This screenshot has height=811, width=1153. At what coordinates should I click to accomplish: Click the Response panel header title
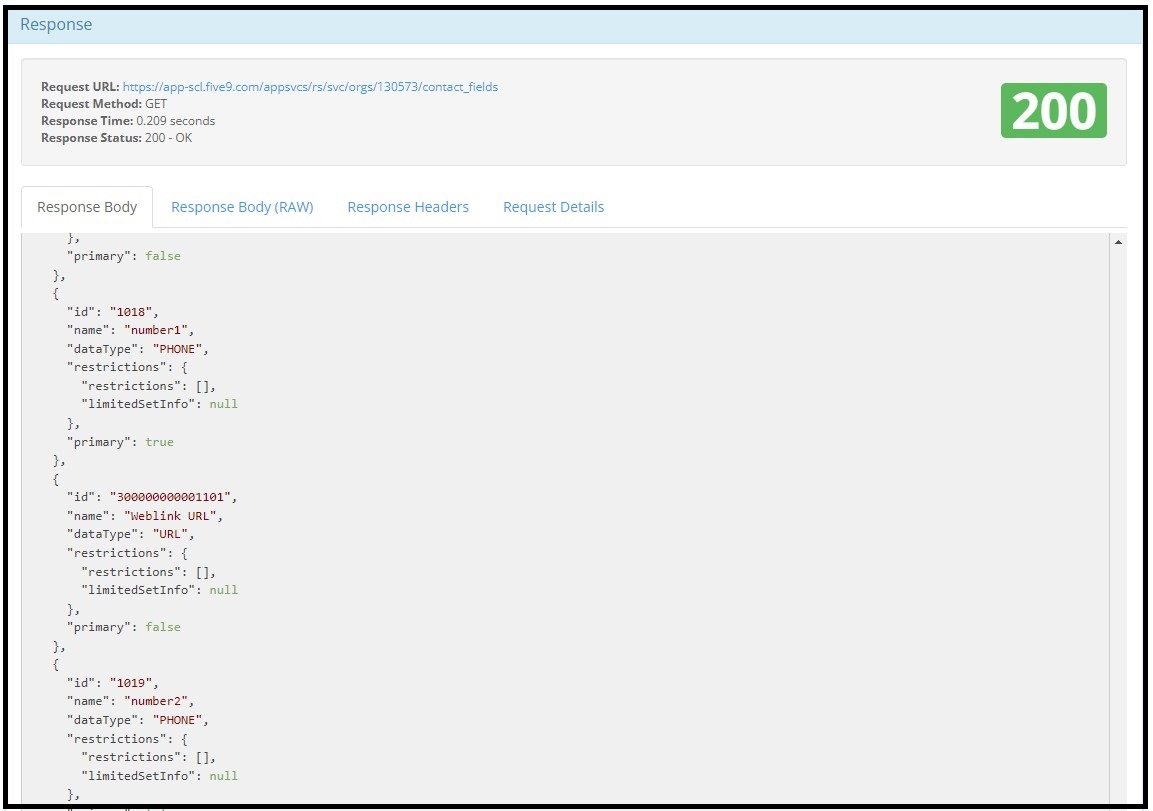click(56, 24)
